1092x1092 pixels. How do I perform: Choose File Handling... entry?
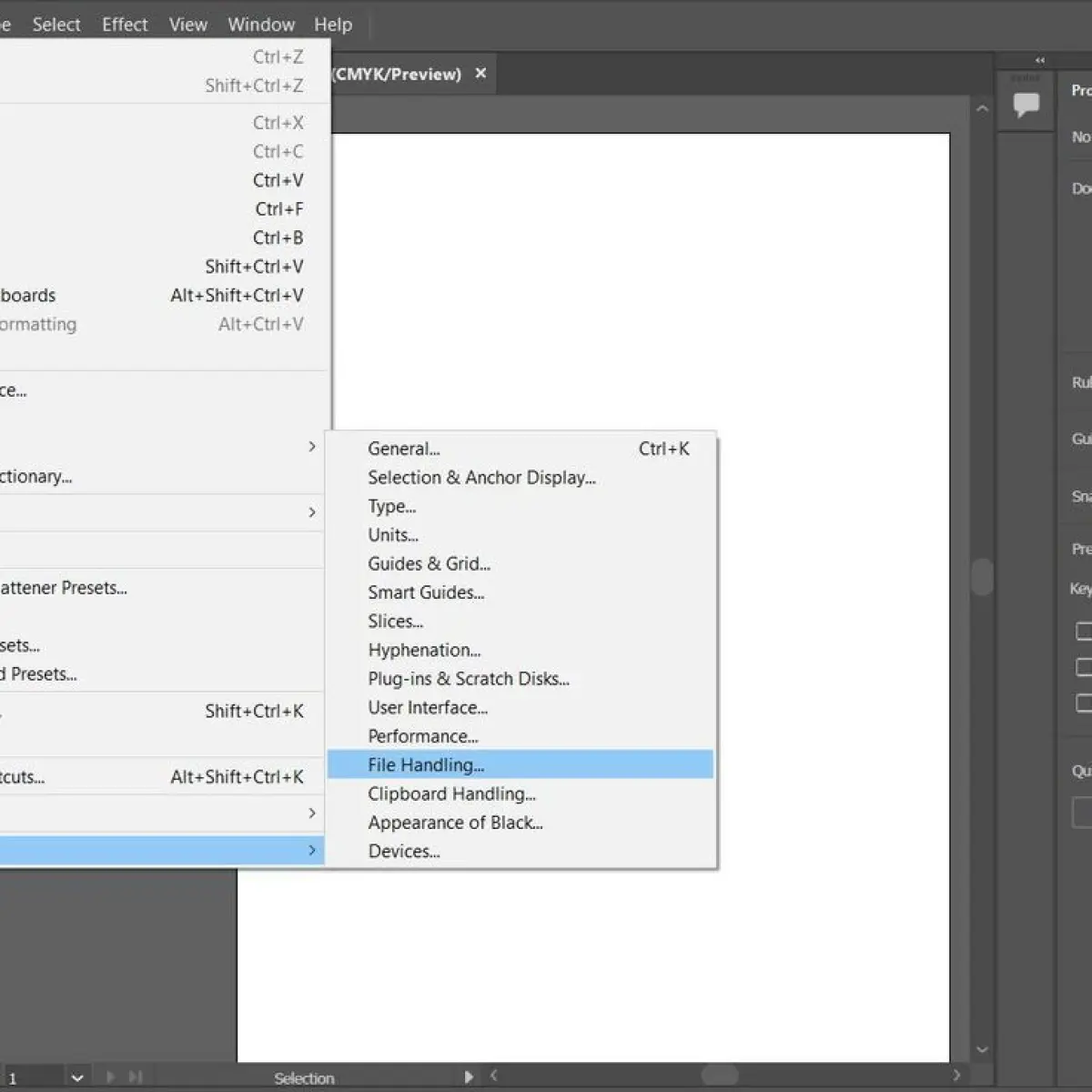[521, 765]
